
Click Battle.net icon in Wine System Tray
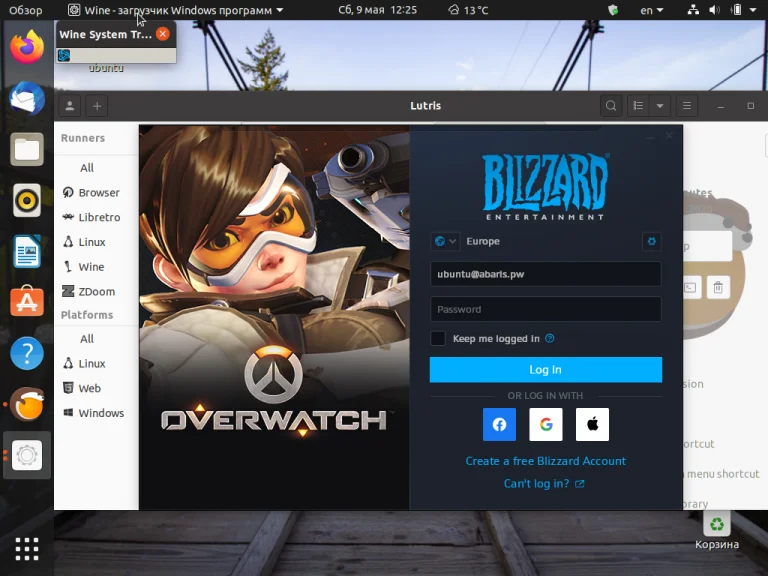point(64,55)
